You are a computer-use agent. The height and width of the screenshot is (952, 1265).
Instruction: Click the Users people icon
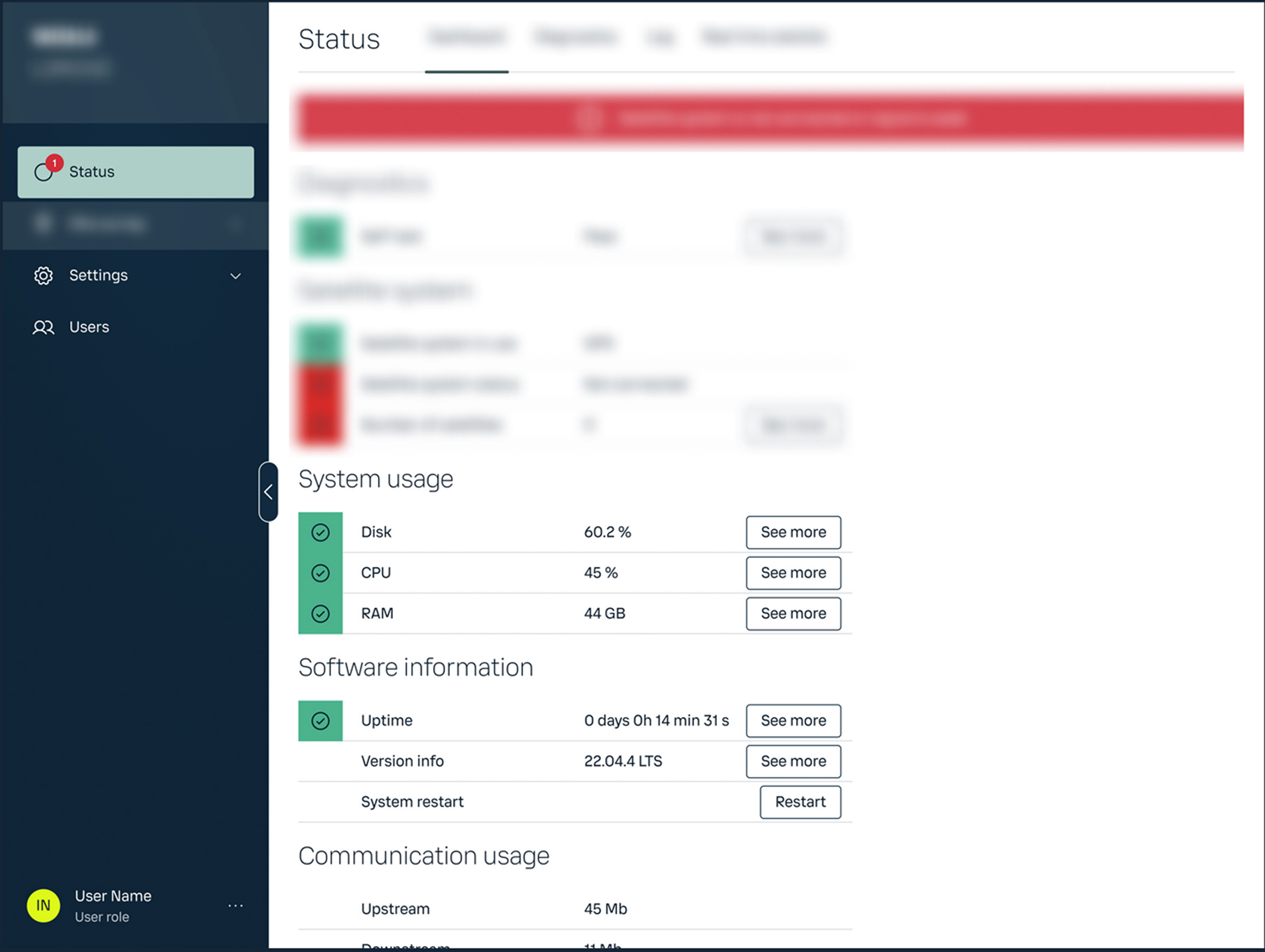[43, 327]
